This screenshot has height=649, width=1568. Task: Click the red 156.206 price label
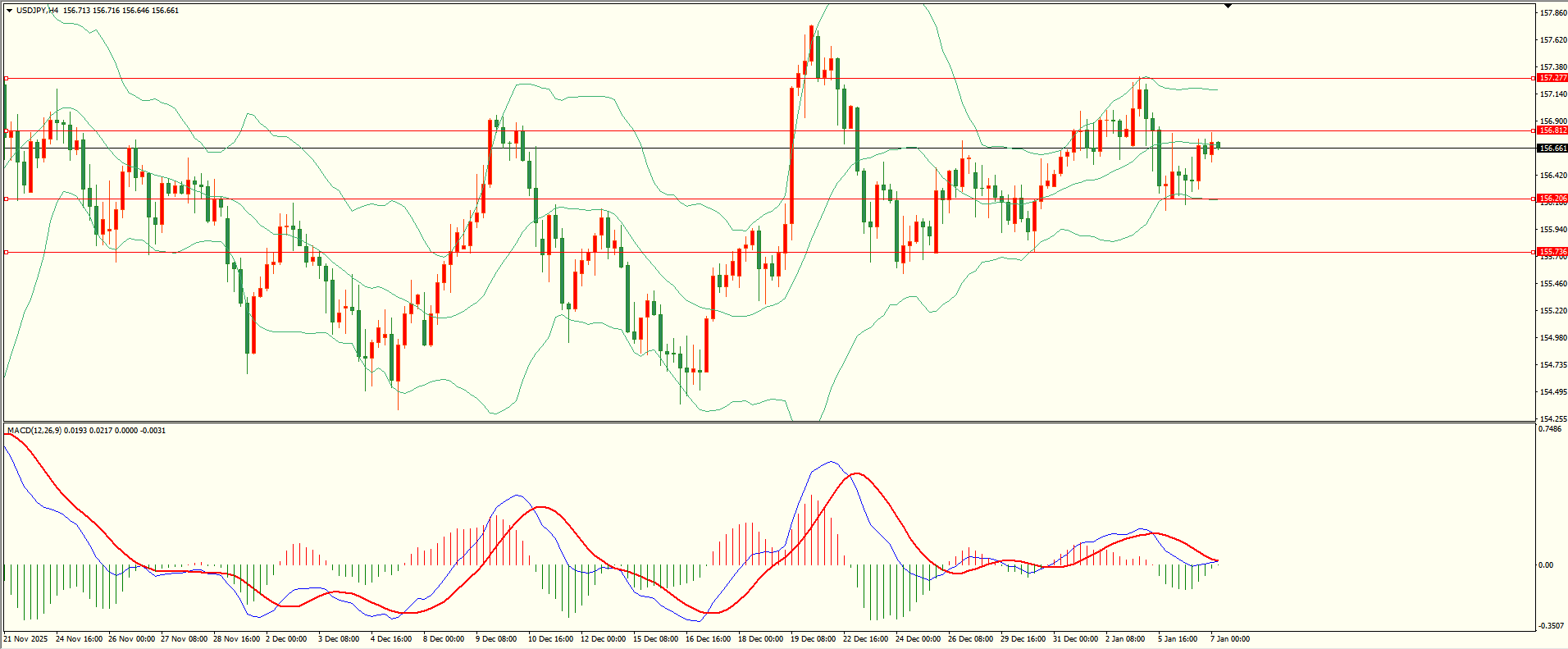pyautogui.click(x=1552, y=199)
